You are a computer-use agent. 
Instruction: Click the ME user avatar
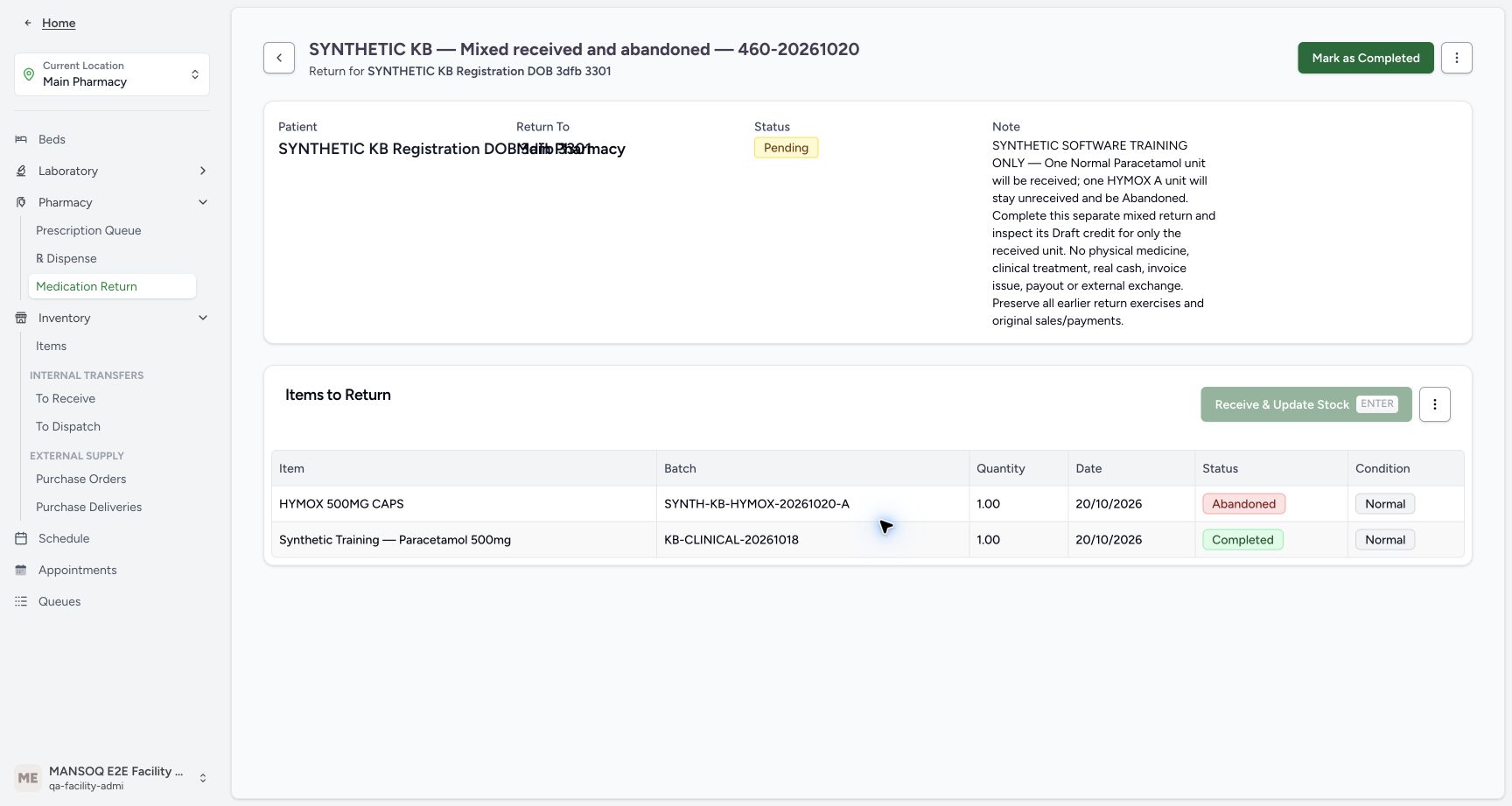pos(28,778)
